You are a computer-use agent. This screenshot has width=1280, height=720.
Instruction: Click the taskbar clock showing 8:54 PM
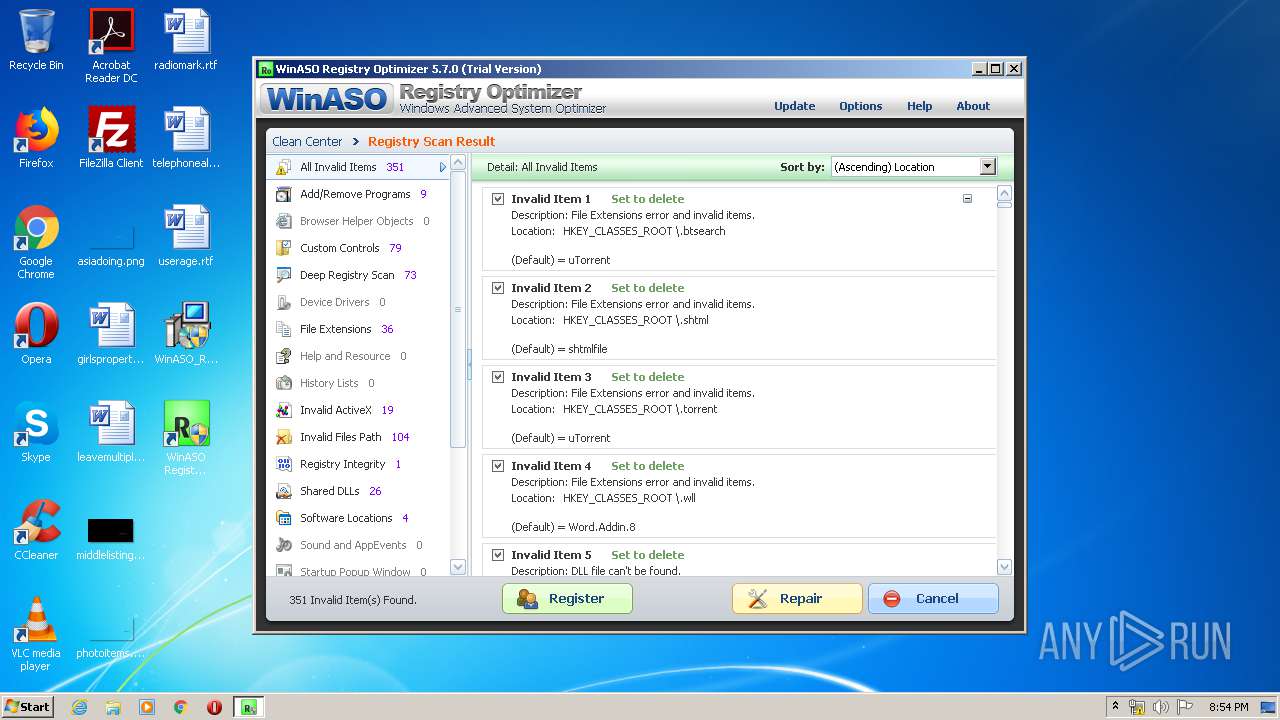tap(1228, 707)
